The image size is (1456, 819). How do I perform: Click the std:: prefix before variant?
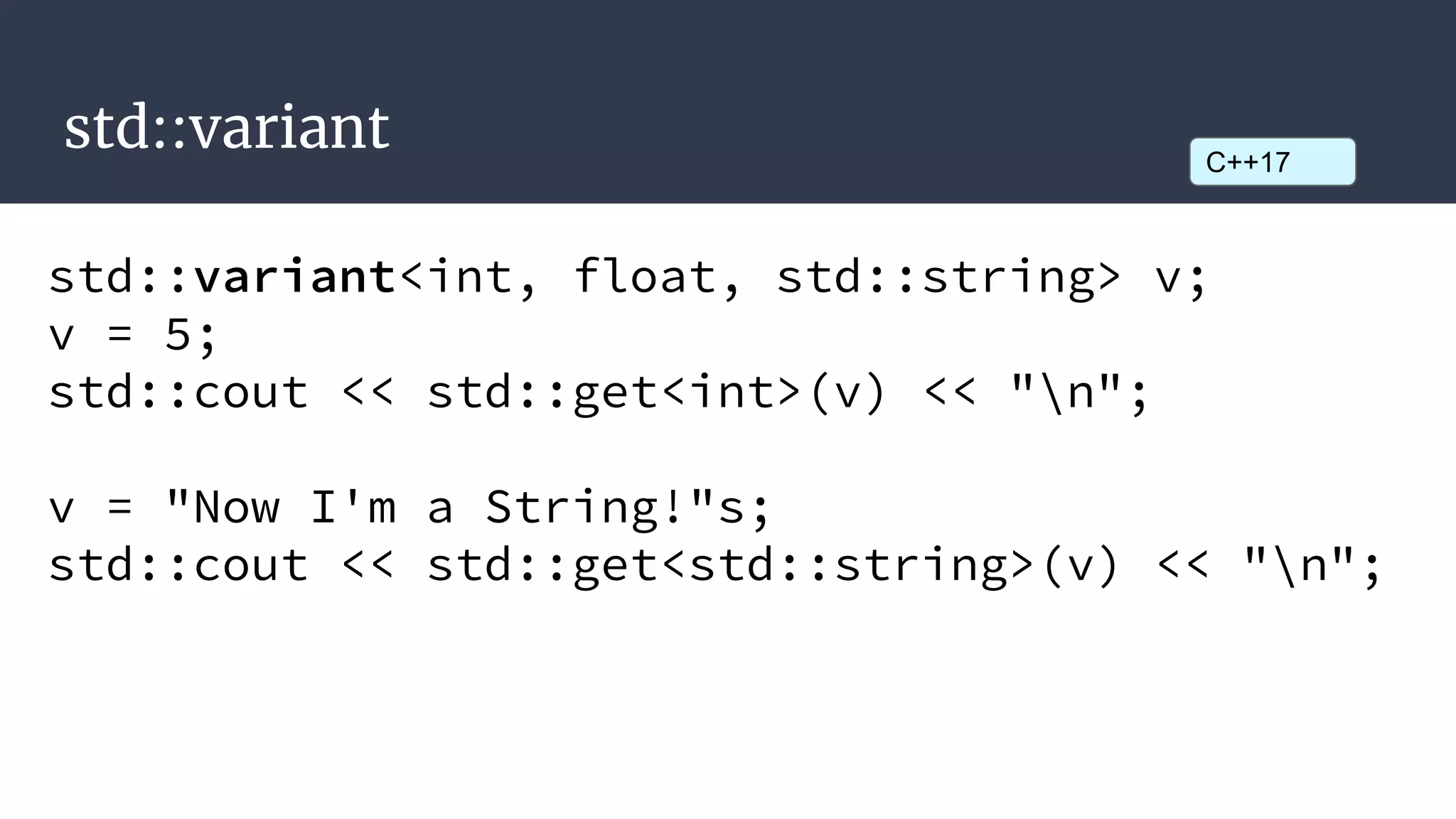118,276
